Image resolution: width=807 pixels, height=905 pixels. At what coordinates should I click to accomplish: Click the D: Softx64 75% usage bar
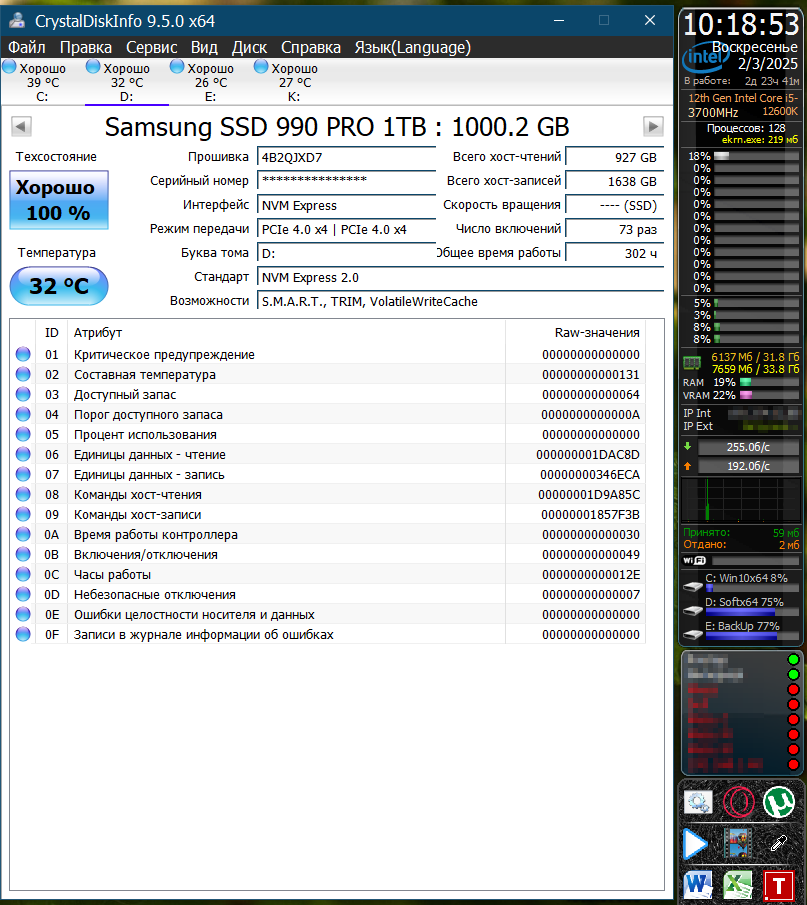(750, 612)
